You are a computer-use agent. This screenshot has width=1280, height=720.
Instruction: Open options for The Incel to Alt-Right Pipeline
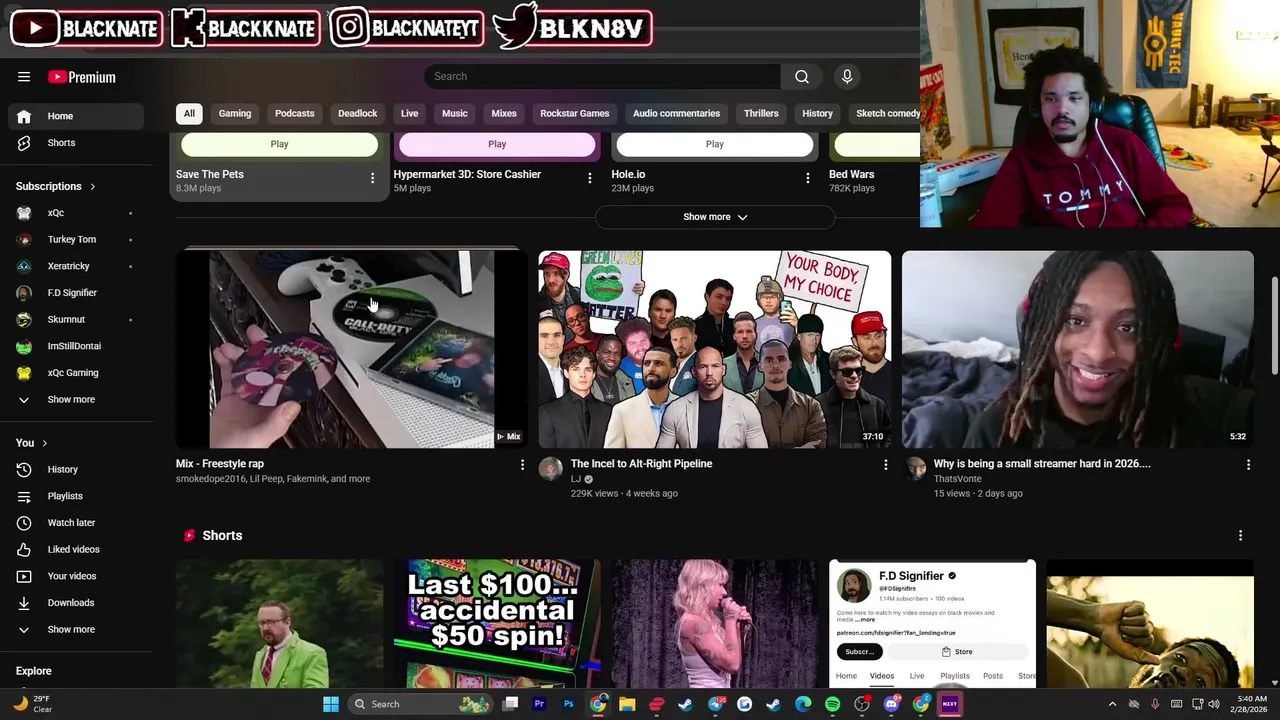[885, 465]
